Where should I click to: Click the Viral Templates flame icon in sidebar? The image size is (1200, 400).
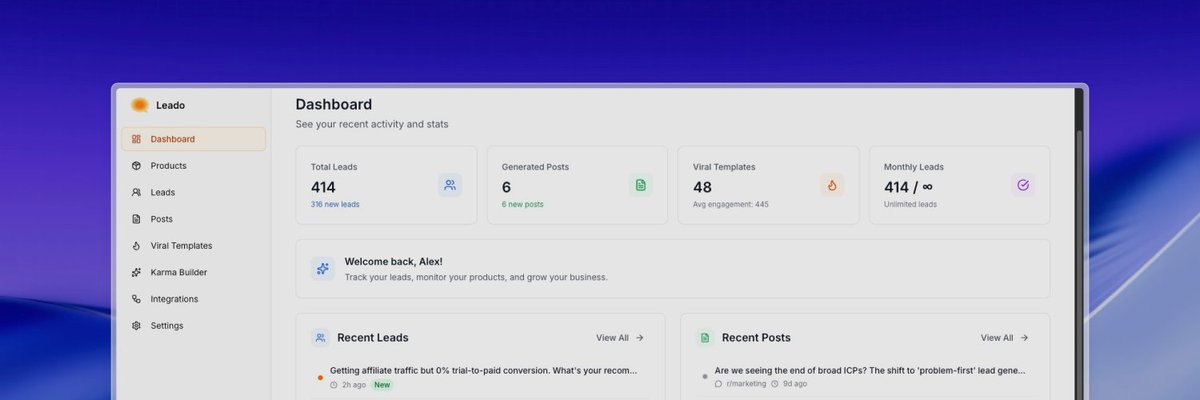click(136, 245)
